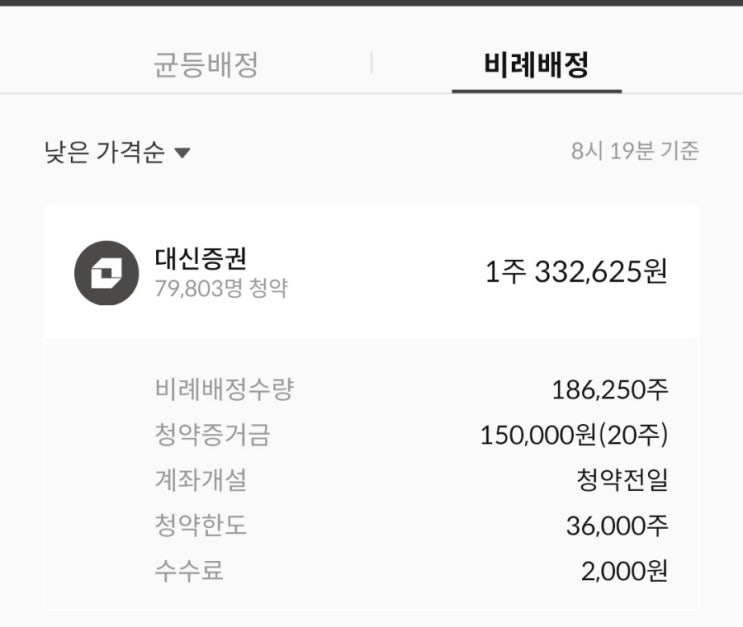The image size is (743, 627).
Task: Click the 대신증권 circular logo icon
Action: [107, 273]
